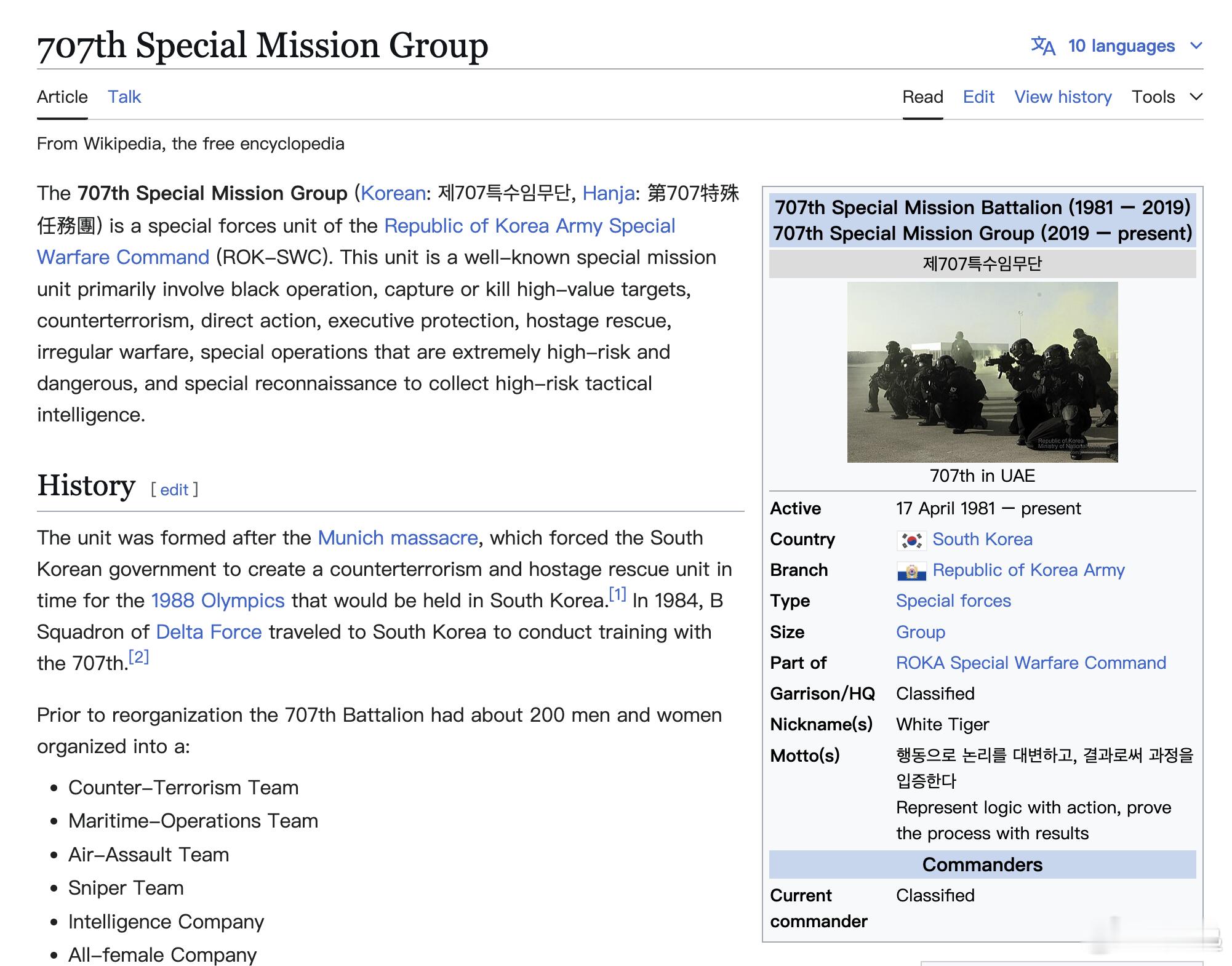Select the Article tab

[62, 97]
